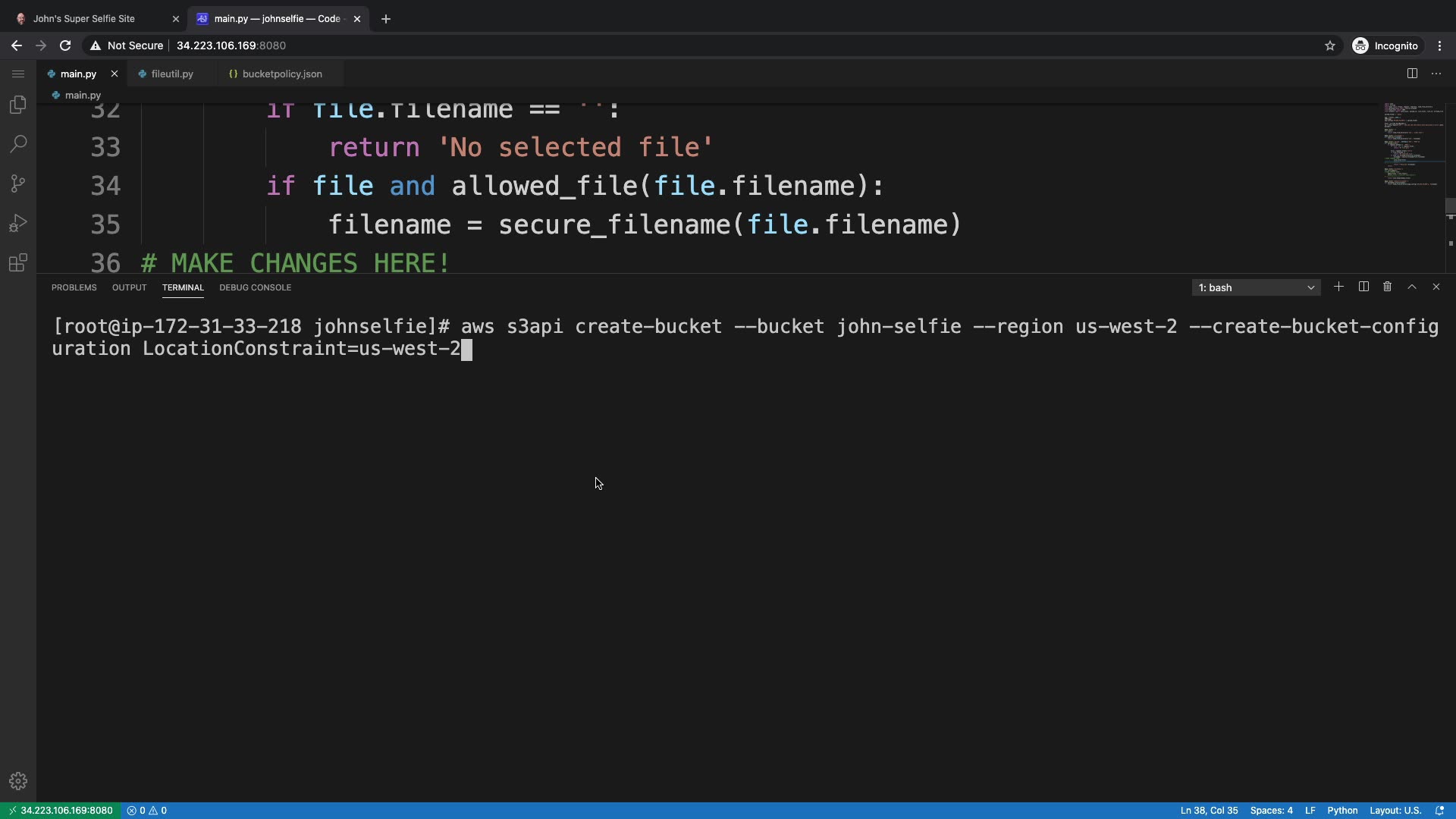Open the Explorer sidebar icon

coord(18,105)
